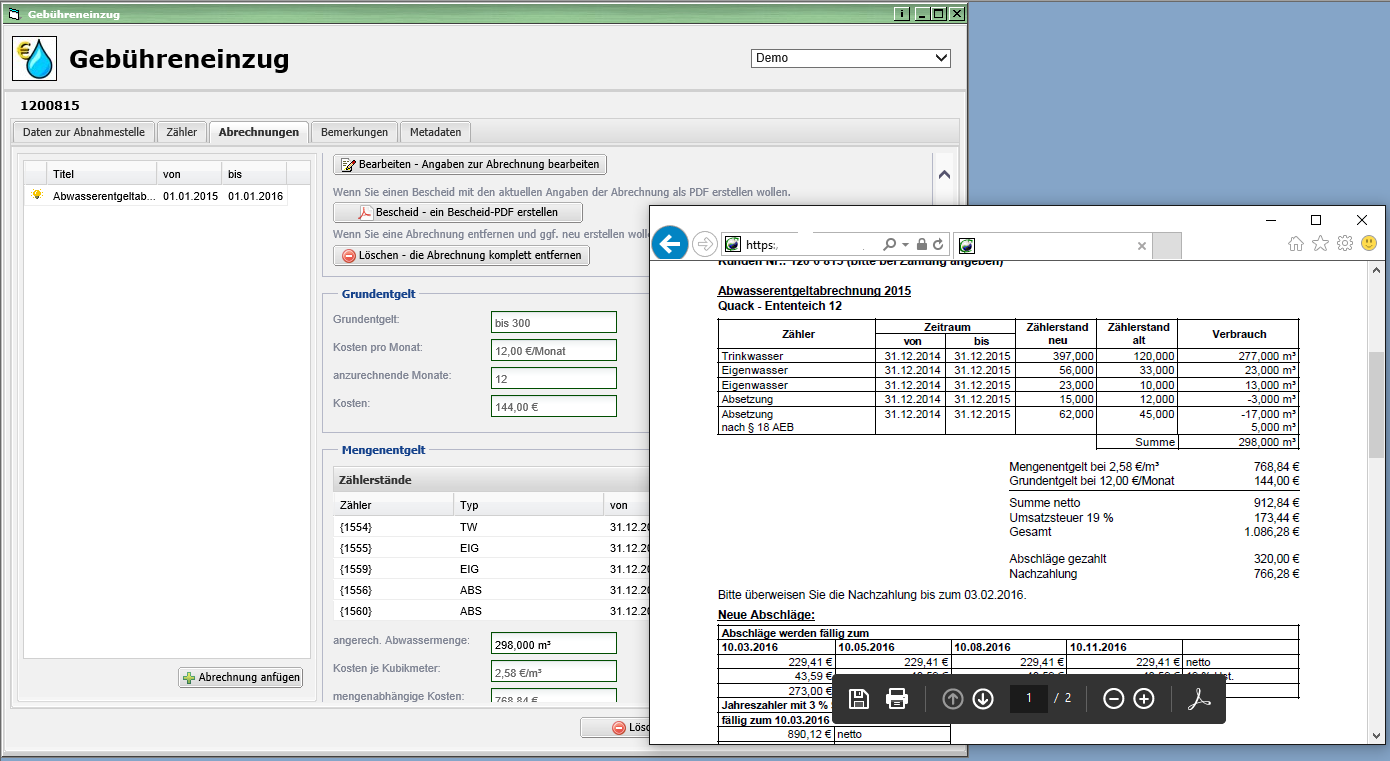Open Adobe Acrobat toolbar icon

1199,699
